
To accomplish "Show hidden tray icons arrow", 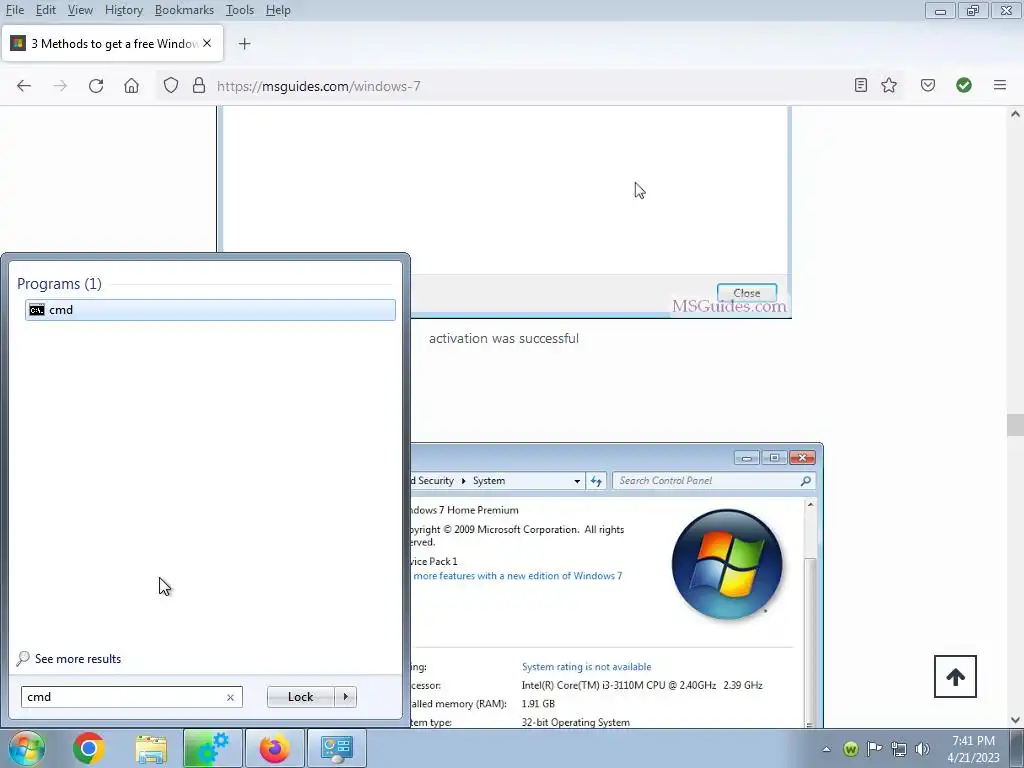I will [x=826, y=749].
